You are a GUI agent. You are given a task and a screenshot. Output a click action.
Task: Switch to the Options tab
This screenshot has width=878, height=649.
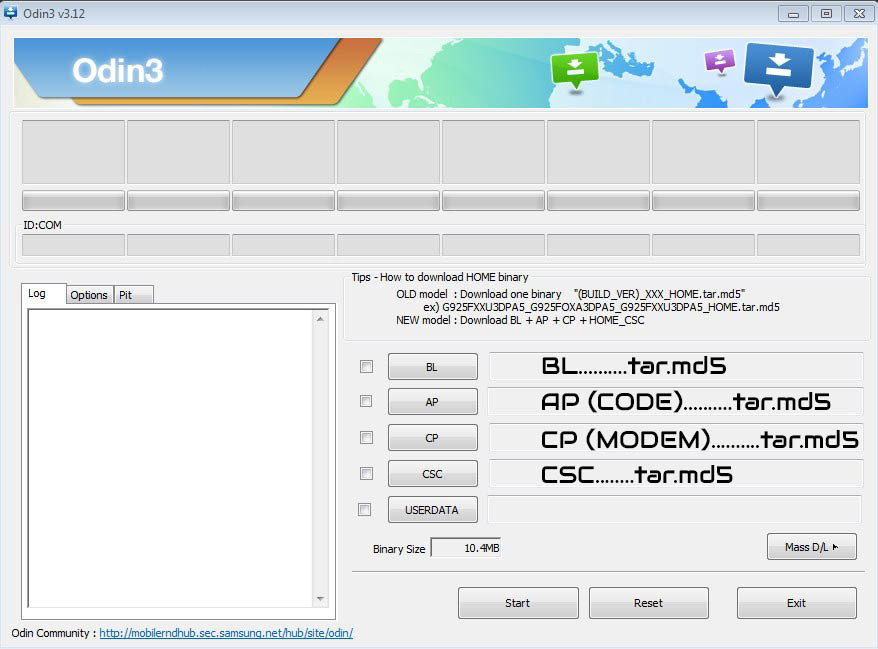[x=89, y=295]
